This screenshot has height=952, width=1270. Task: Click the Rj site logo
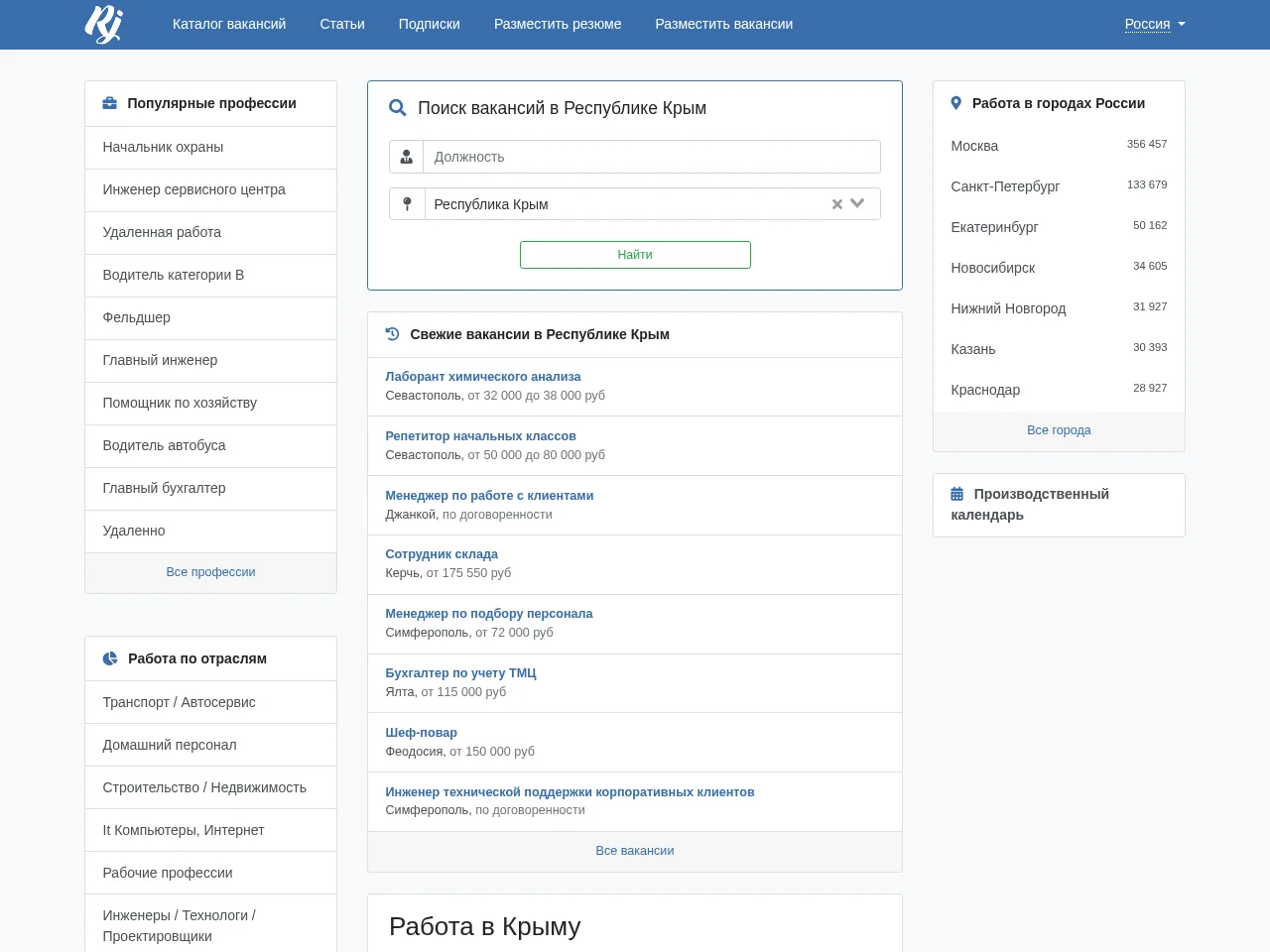103,24
